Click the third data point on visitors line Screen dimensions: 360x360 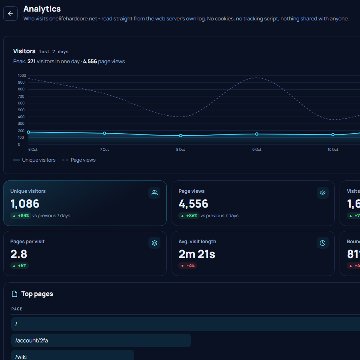(181, 136)
